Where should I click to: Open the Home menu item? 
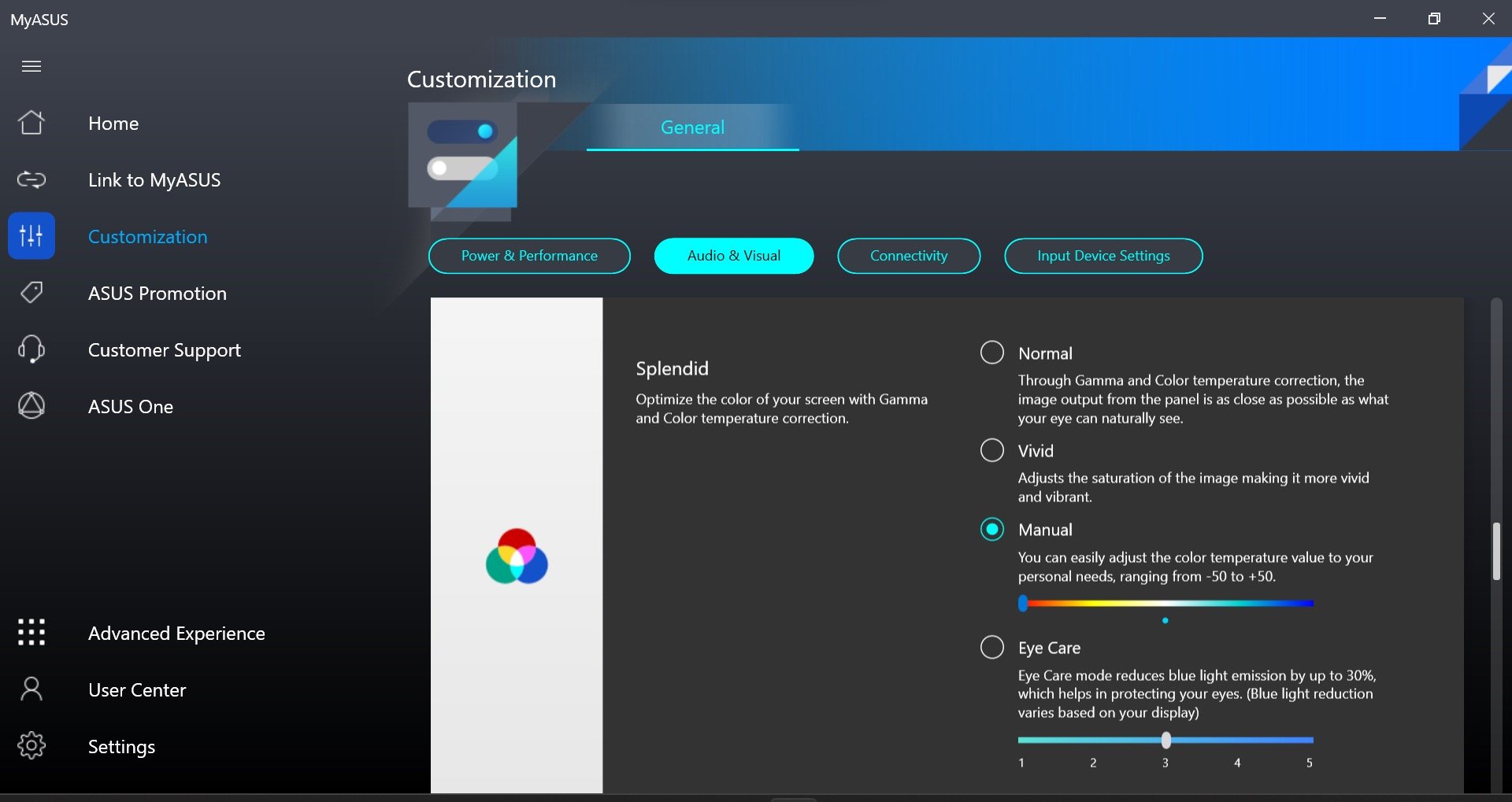pos(113,124)
